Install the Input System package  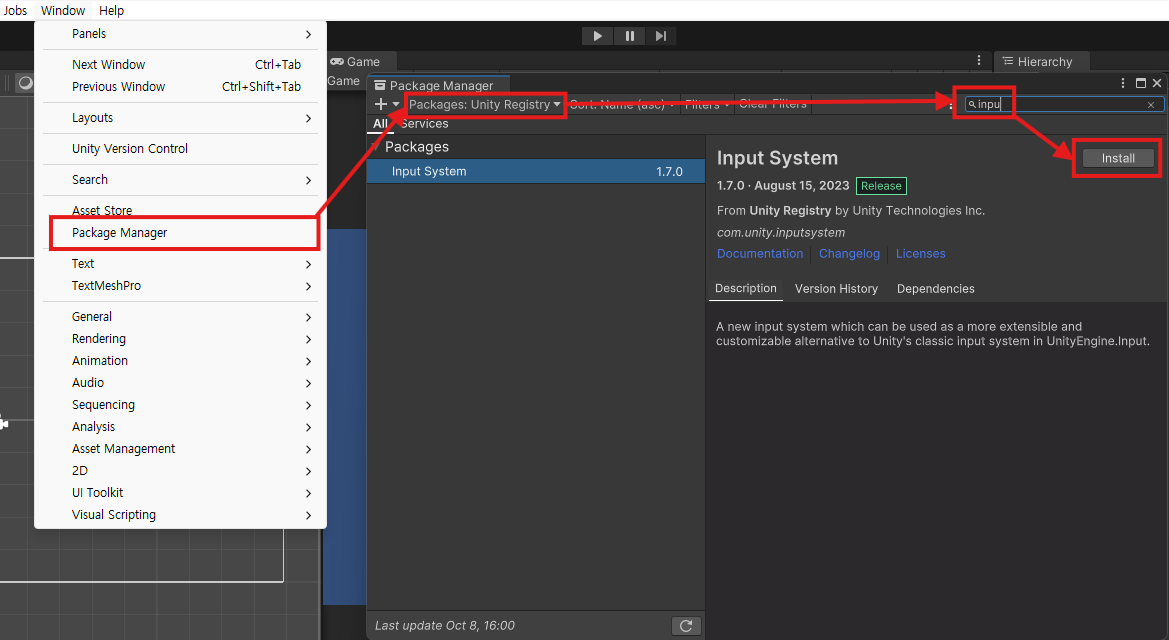1118,158
